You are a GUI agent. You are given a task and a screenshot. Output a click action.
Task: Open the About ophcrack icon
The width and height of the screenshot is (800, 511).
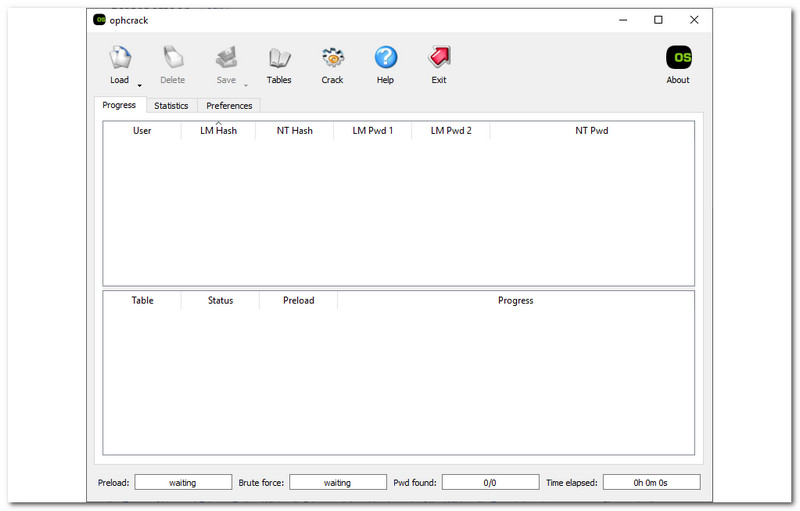coord(679,58)
